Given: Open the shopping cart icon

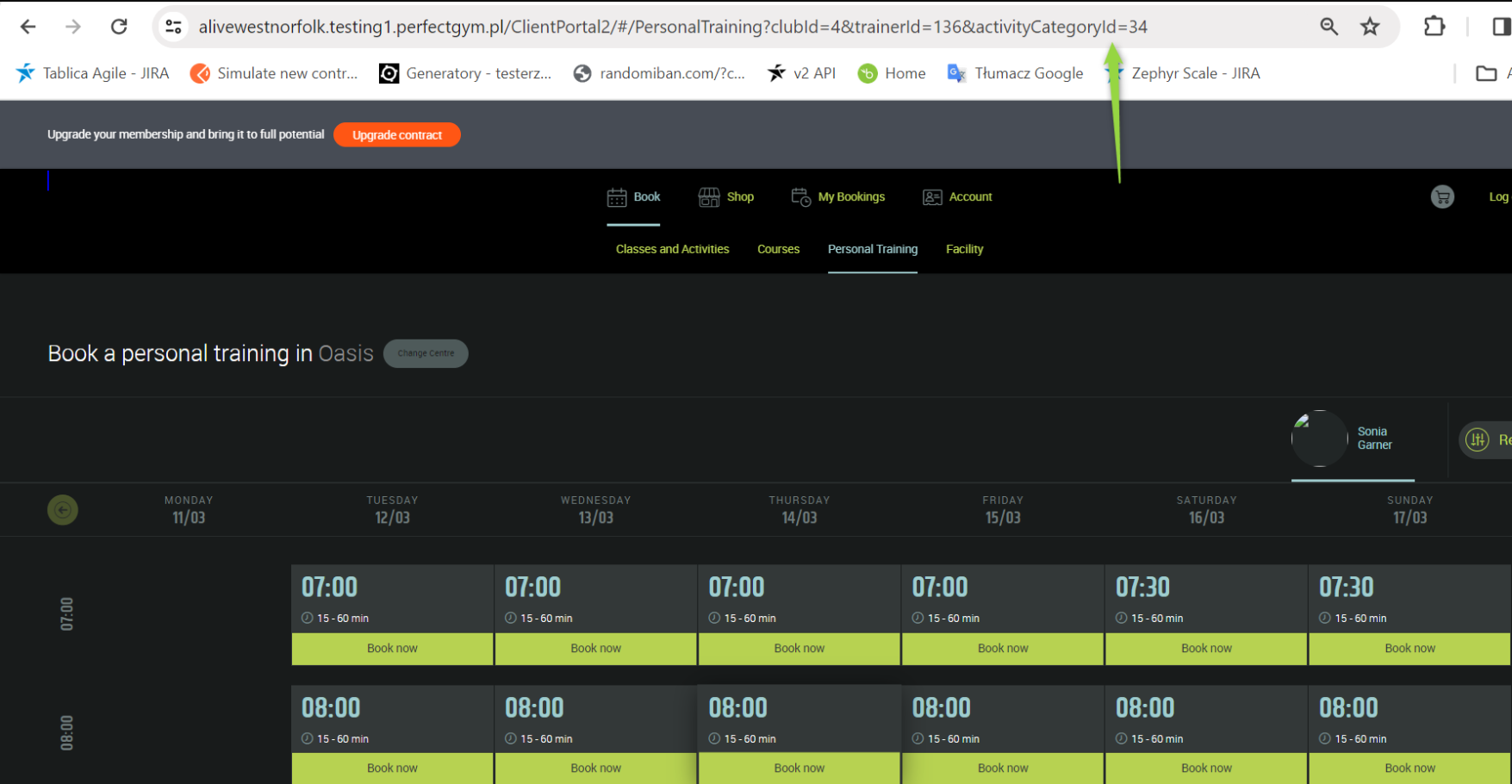Looking at the screenshot, I should (x=1441, y=197).
